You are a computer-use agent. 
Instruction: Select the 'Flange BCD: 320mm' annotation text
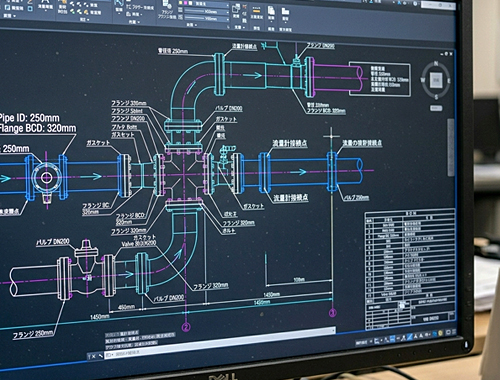[37, 128]
